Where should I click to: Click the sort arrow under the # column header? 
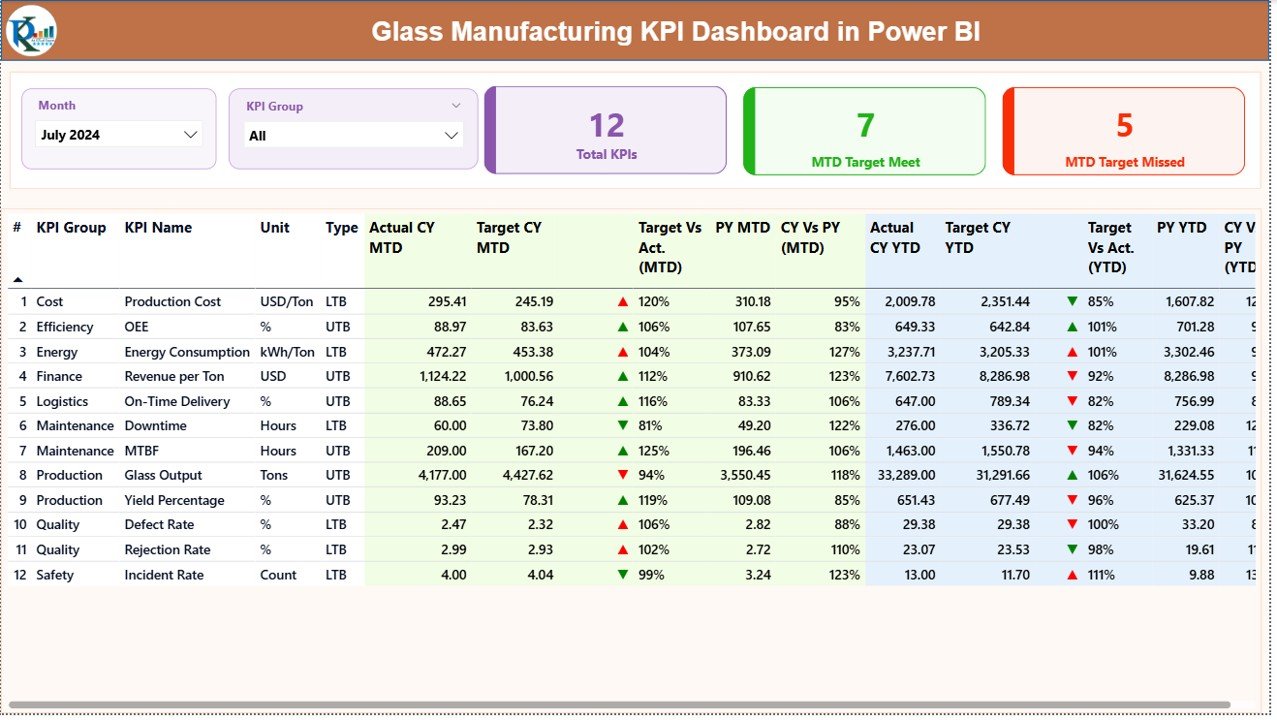coord(16,279)
